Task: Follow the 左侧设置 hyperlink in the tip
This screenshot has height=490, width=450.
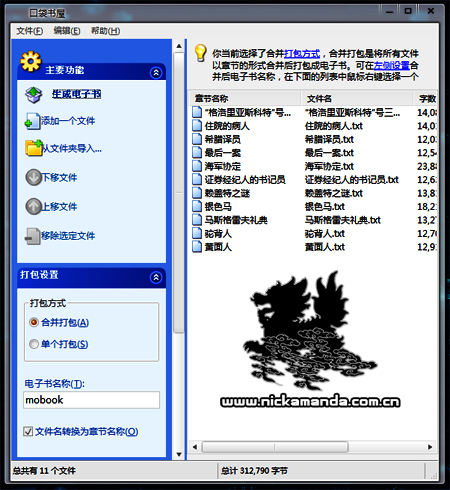Action: (x=392, y=65)
